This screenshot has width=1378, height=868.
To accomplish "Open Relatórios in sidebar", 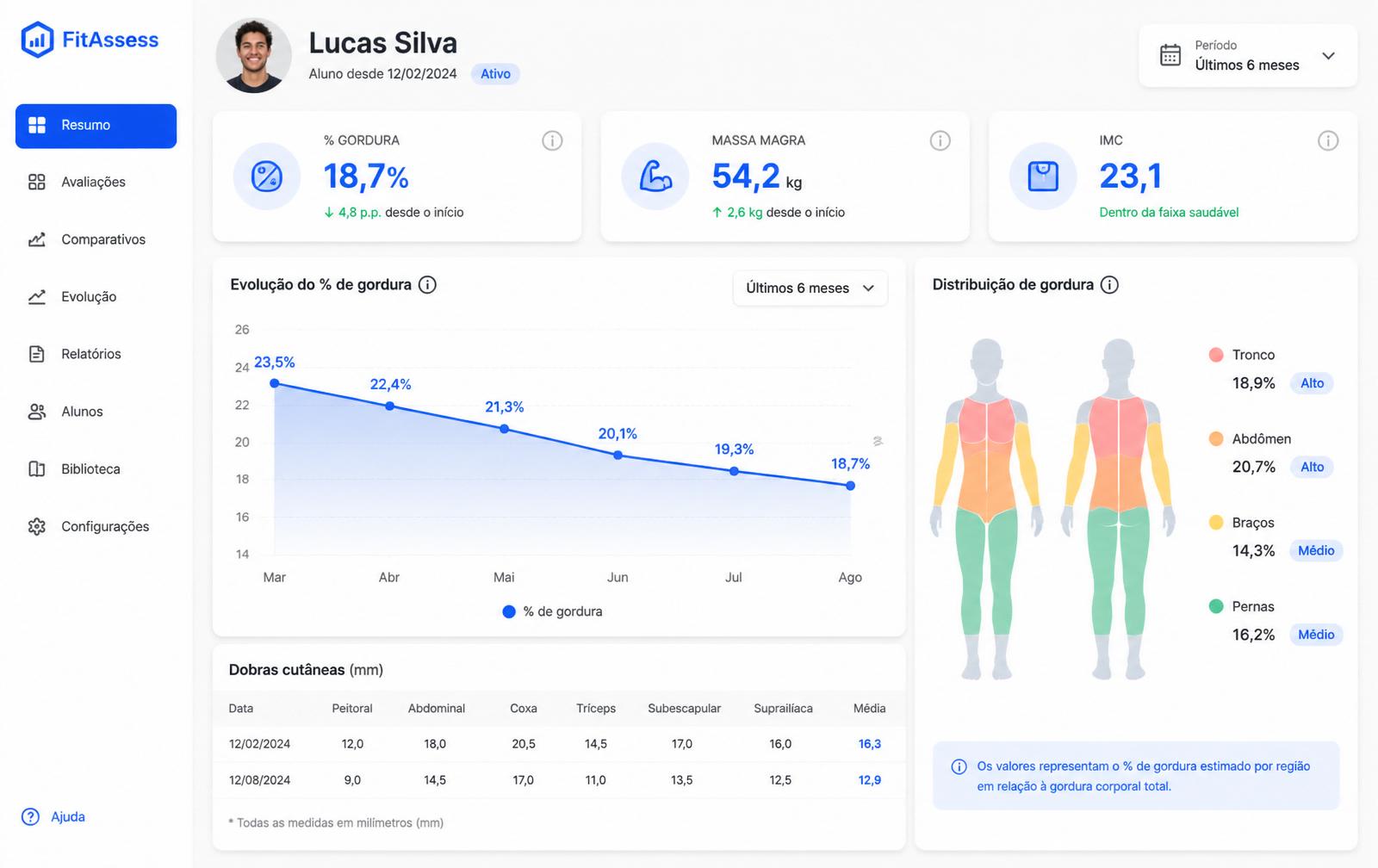I will click(x=96, y=354).
